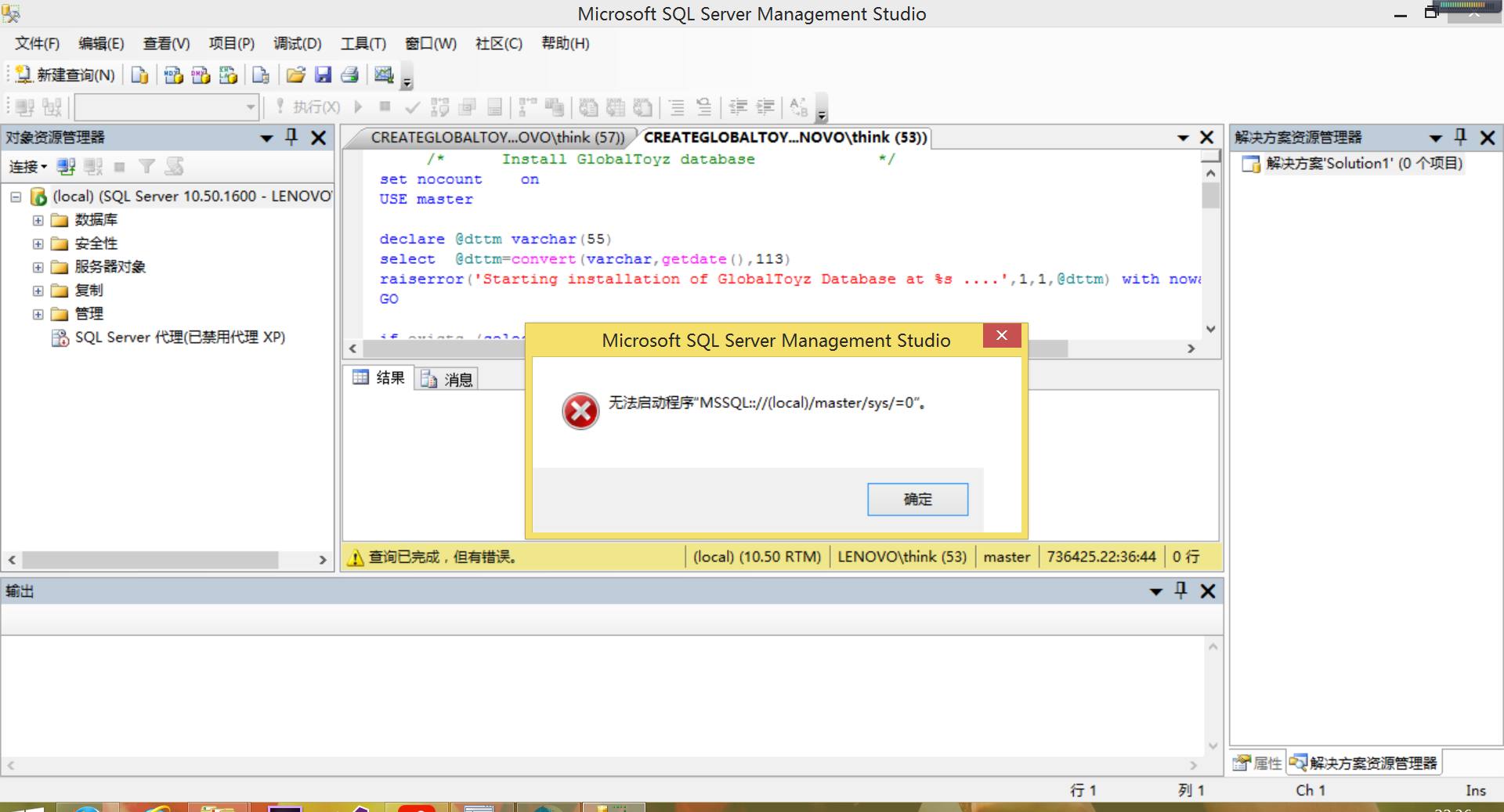
Task: Click the Display Estimated Execution Plan icon
Action: 439,106
